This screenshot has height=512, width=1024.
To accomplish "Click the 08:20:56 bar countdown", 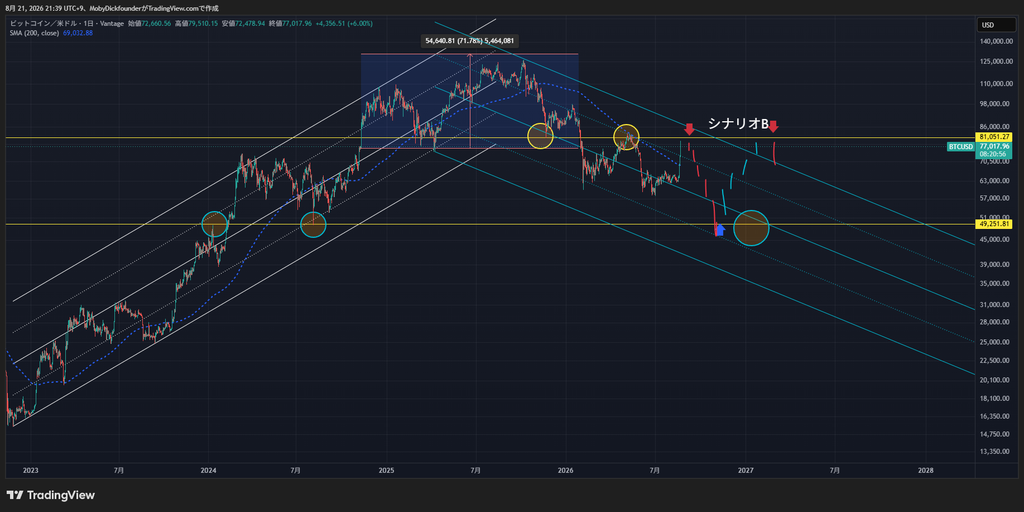I will pos(993,155).
